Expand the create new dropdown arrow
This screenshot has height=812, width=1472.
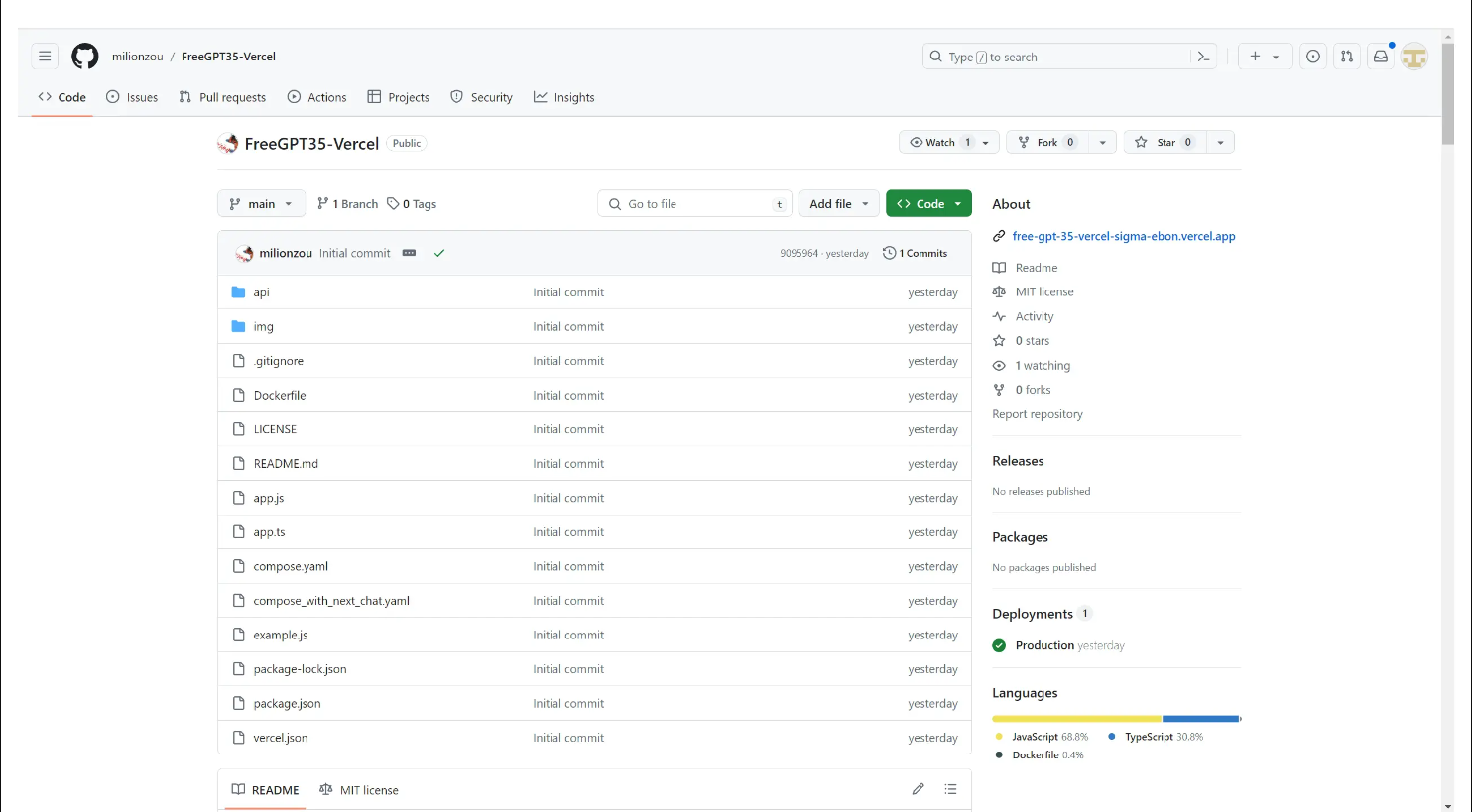pyautogui.click(x=1276, y=58)
